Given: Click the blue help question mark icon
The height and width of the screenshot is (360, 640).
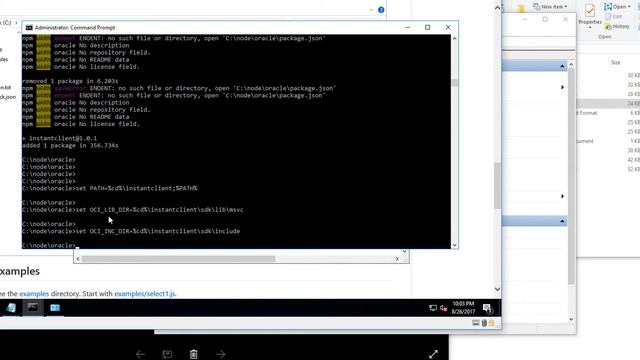Looking at the screenshot, I should 381,10.
